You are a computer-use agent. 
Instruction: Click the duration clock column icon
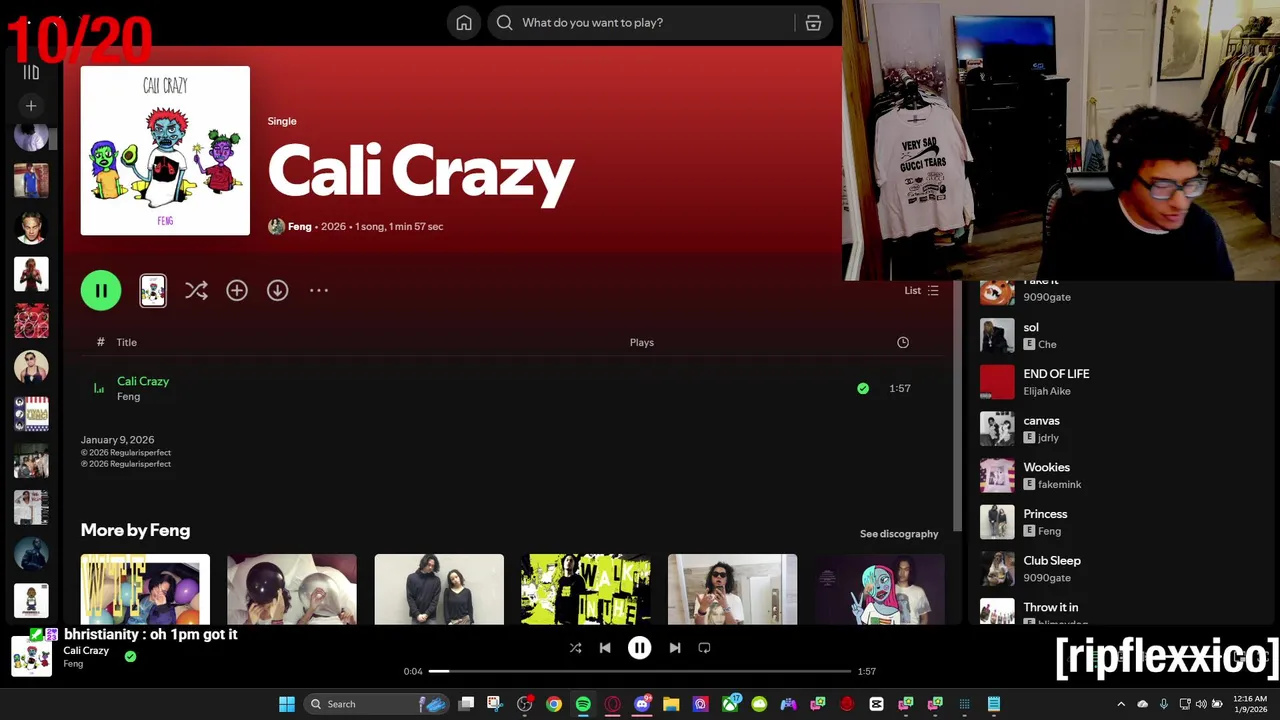tap(903, 342)
